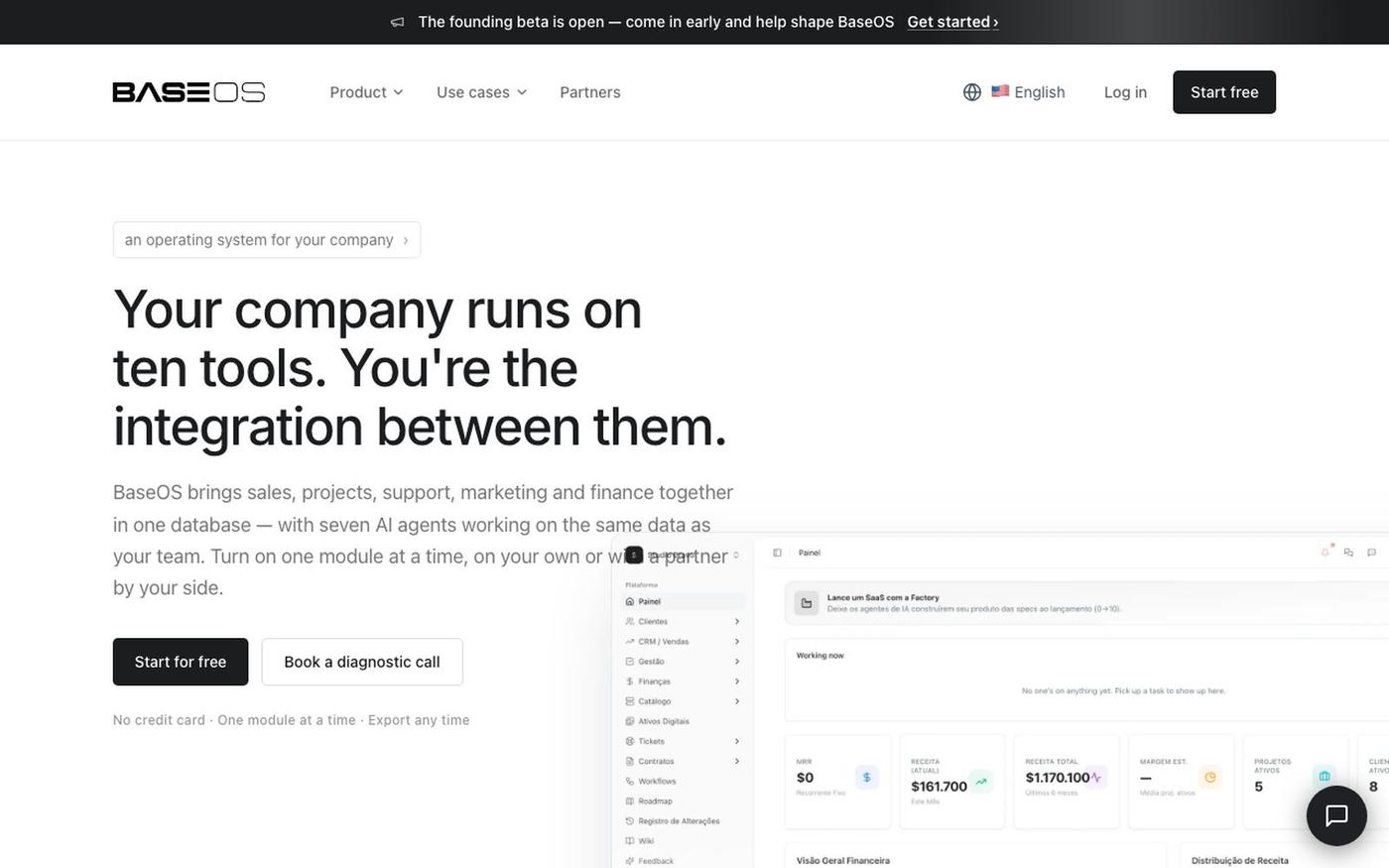
Task: Click the dollar icon next to Finanças
Action: [x=630, y=682]
